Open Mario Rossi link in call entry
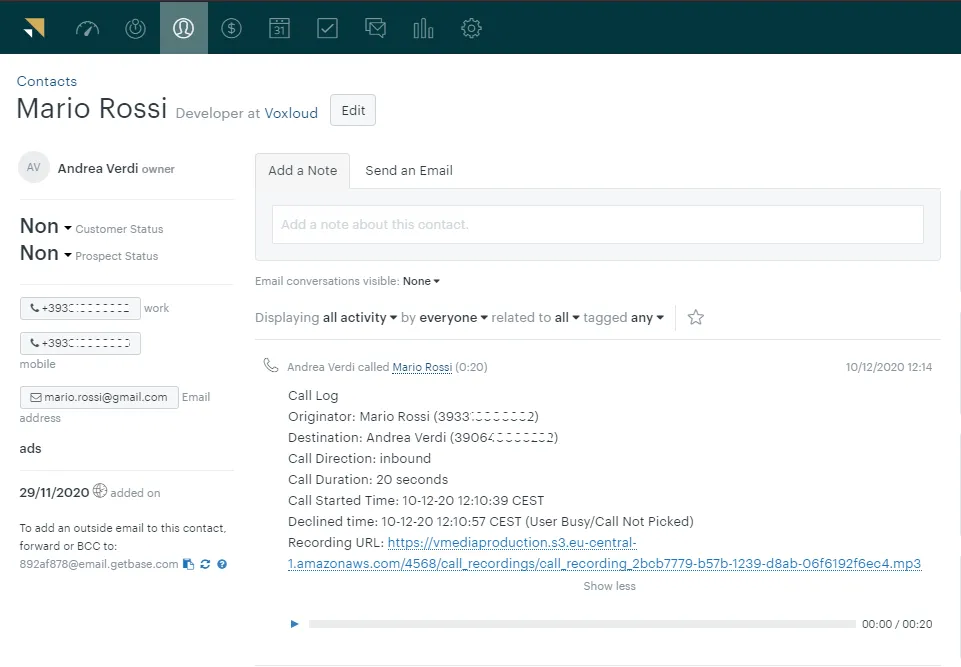 click(x=422, y=367)
